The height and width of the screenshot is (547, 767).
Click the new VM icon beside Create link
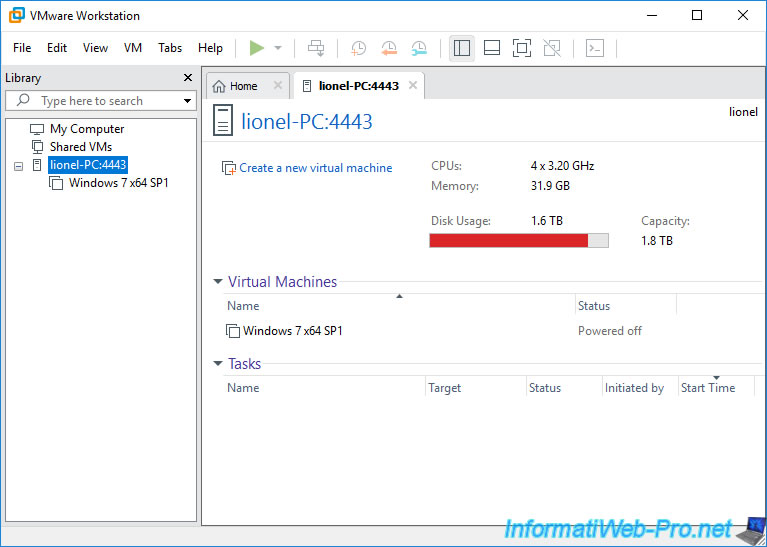click(229, 168)
